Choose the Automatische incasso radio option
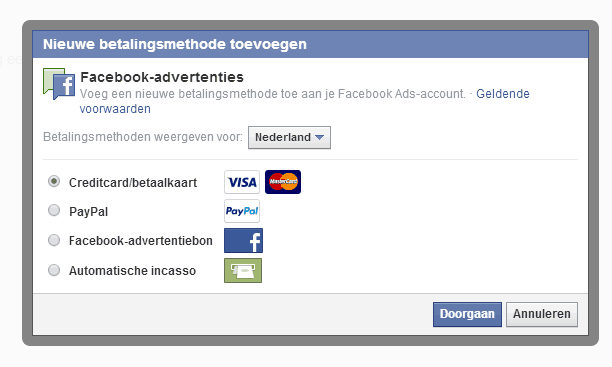The image size is (612, 367). [x=54, y=270]
